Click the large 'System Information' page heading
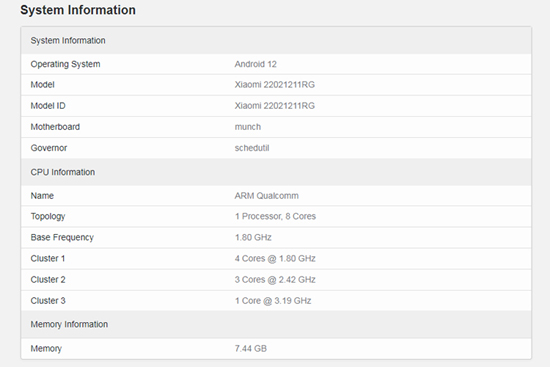Viewport: 550px width, 367px height. 78,10
